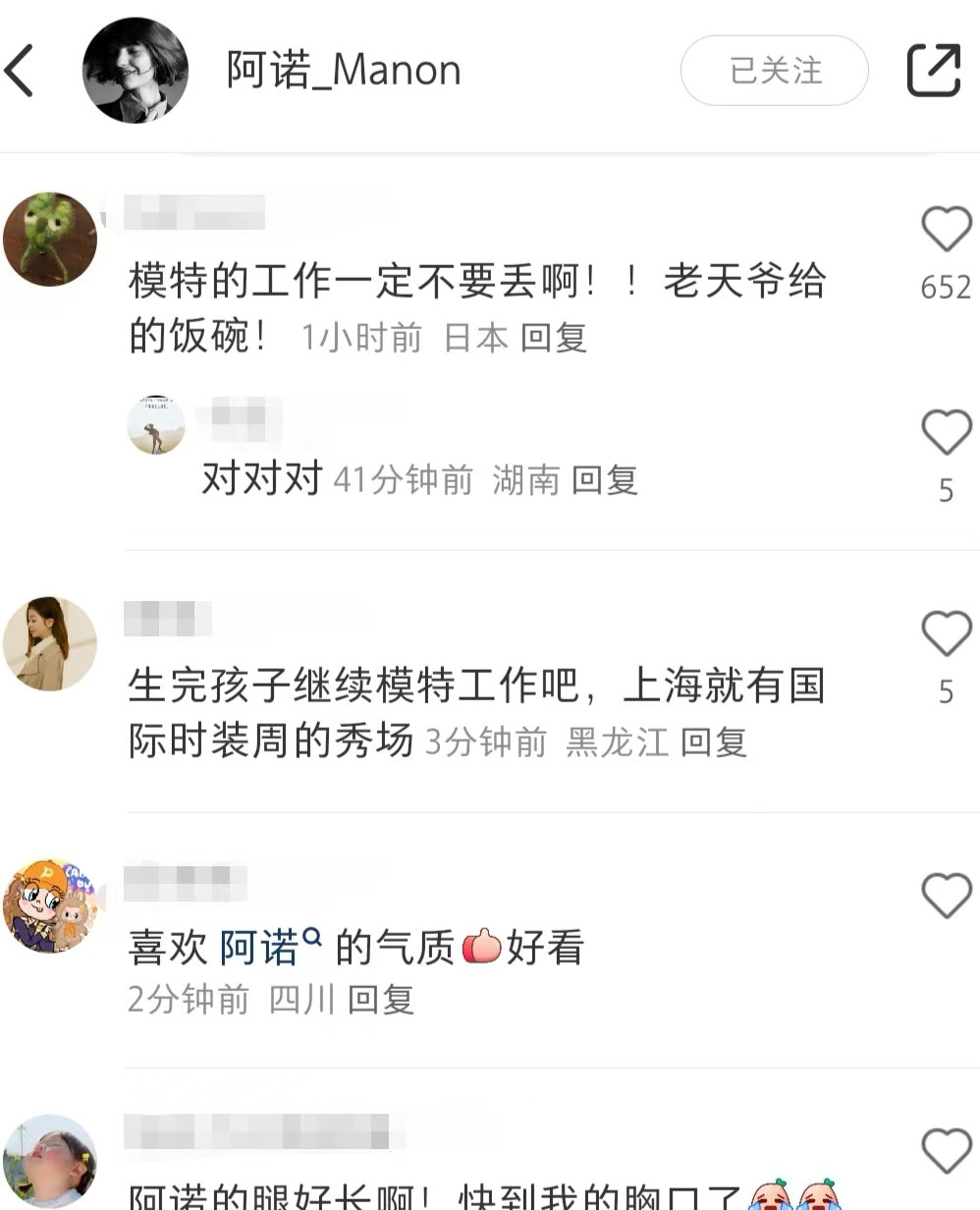Reply to the 黑龙江 comment
Screen dimensions: 980x1210
714,742
